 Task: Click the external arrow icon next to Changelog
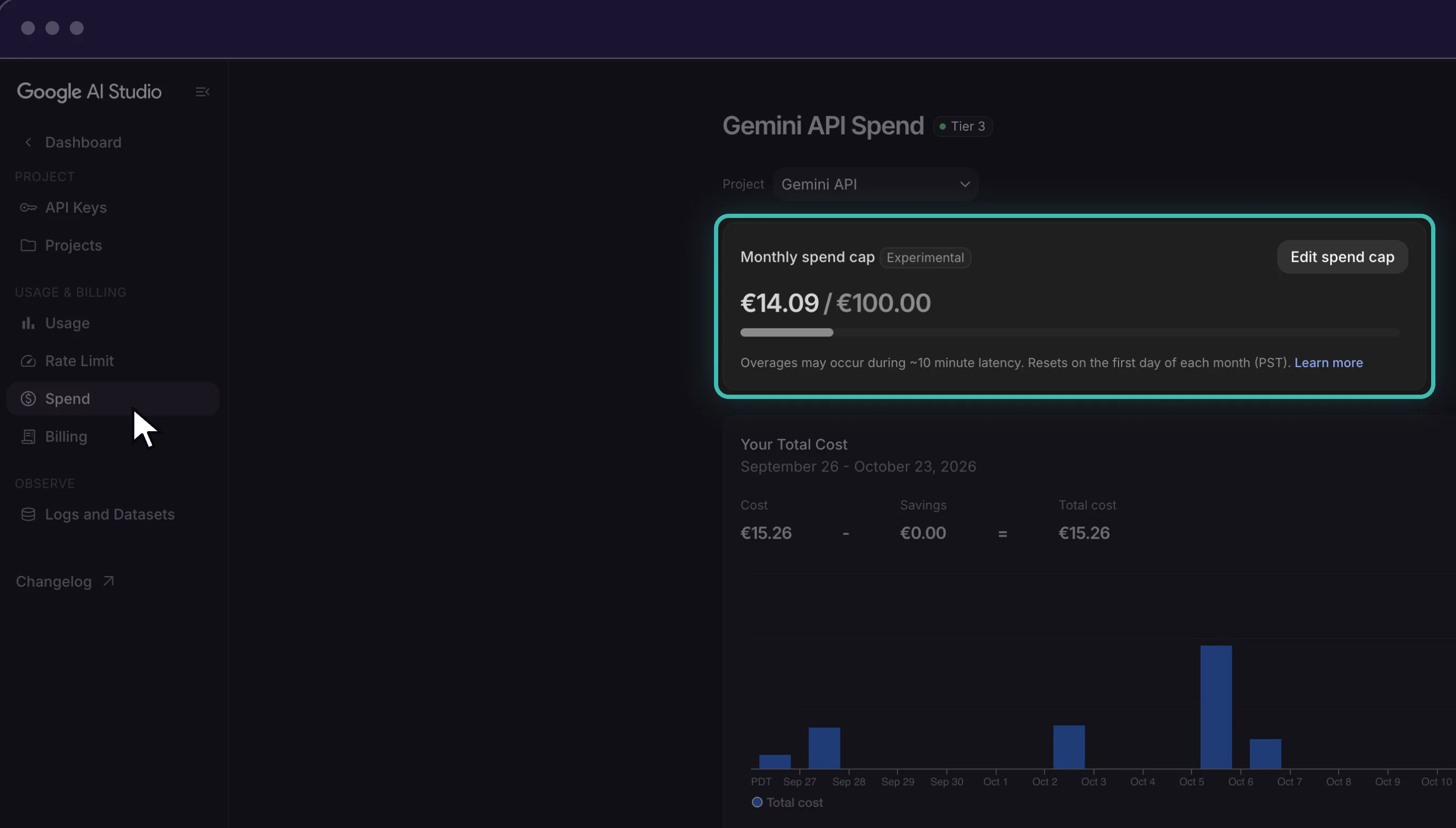coord(108,581)
